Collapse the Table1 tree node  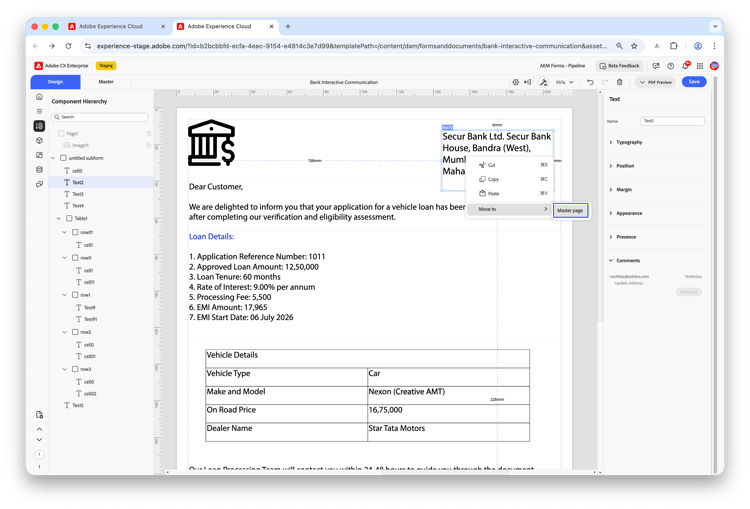59,218
